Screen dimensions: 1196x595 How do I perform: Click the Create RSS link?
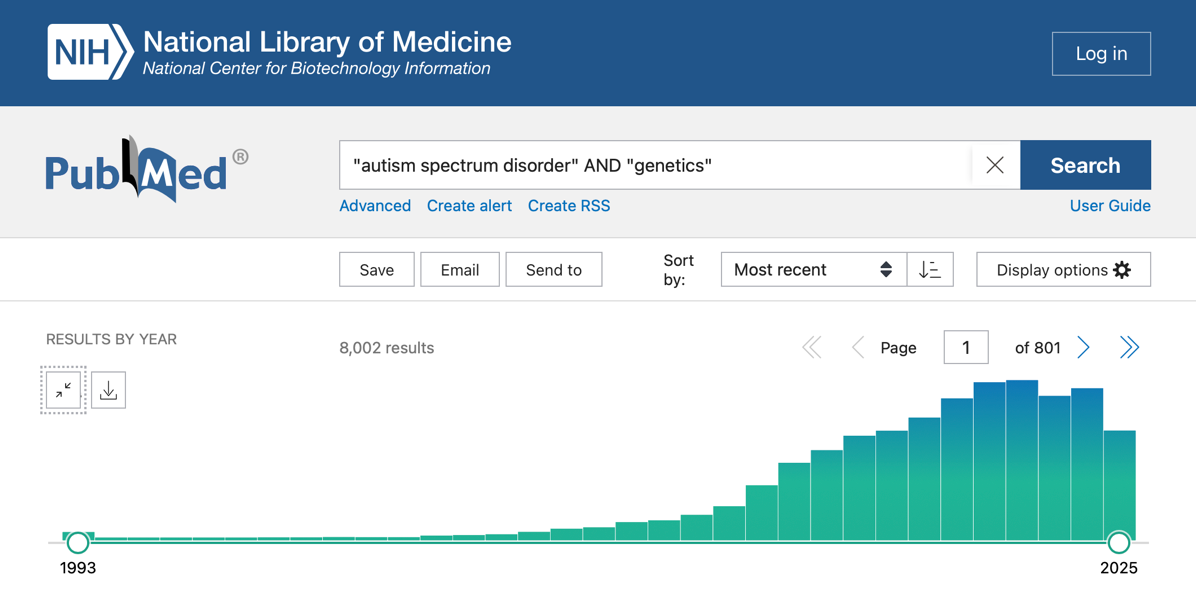(x=568, y=206)
